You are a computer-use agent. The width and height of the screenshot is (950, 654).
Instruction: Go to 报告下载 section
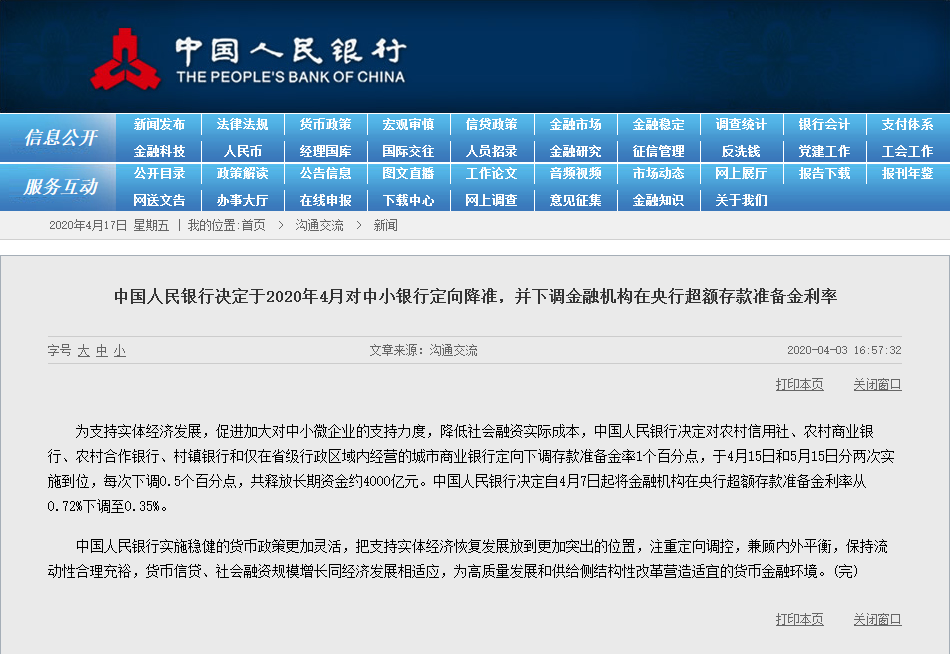824,173
